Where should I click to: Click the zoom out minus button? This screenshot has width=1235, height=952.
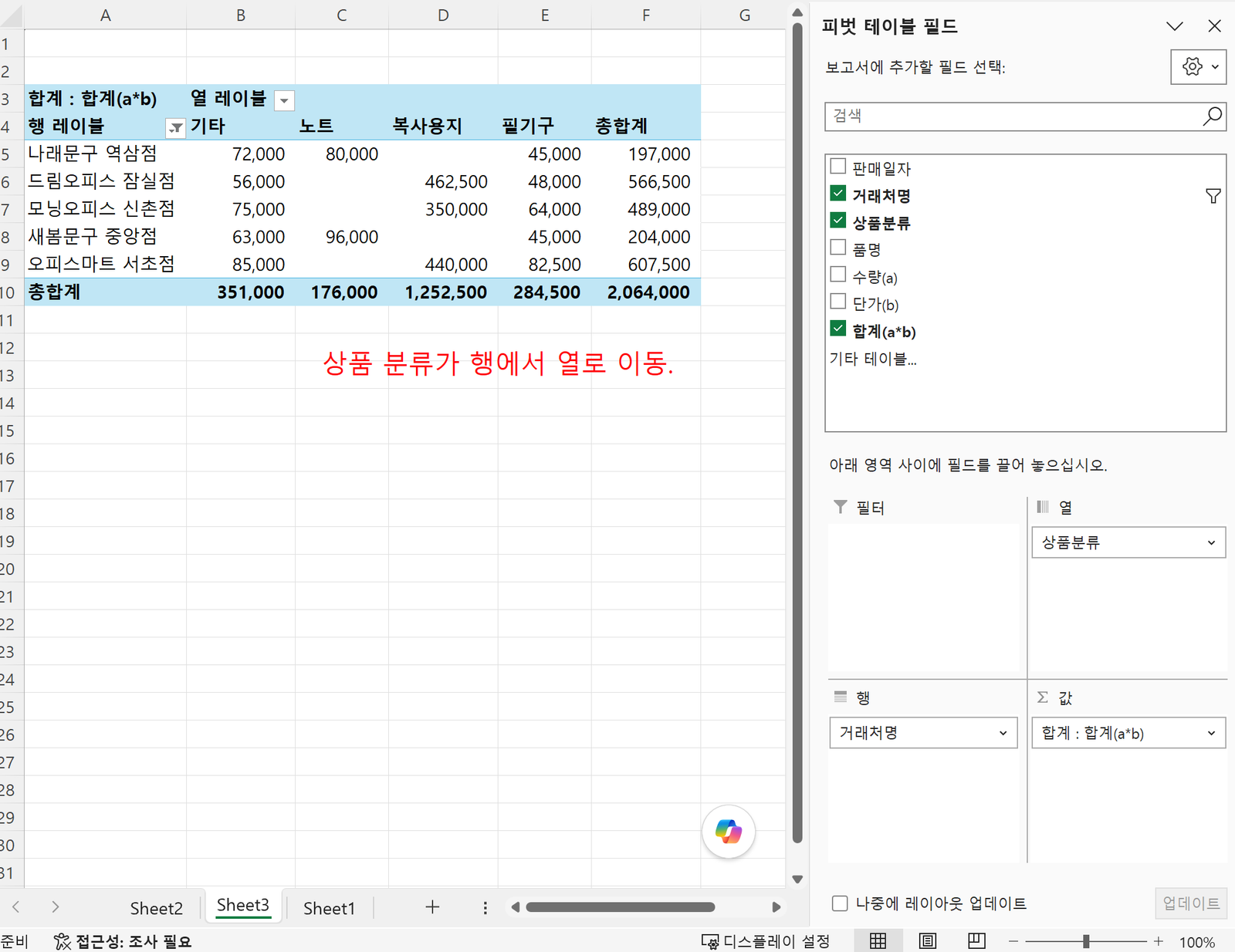pyautogui.click(x=1013, y=941)
